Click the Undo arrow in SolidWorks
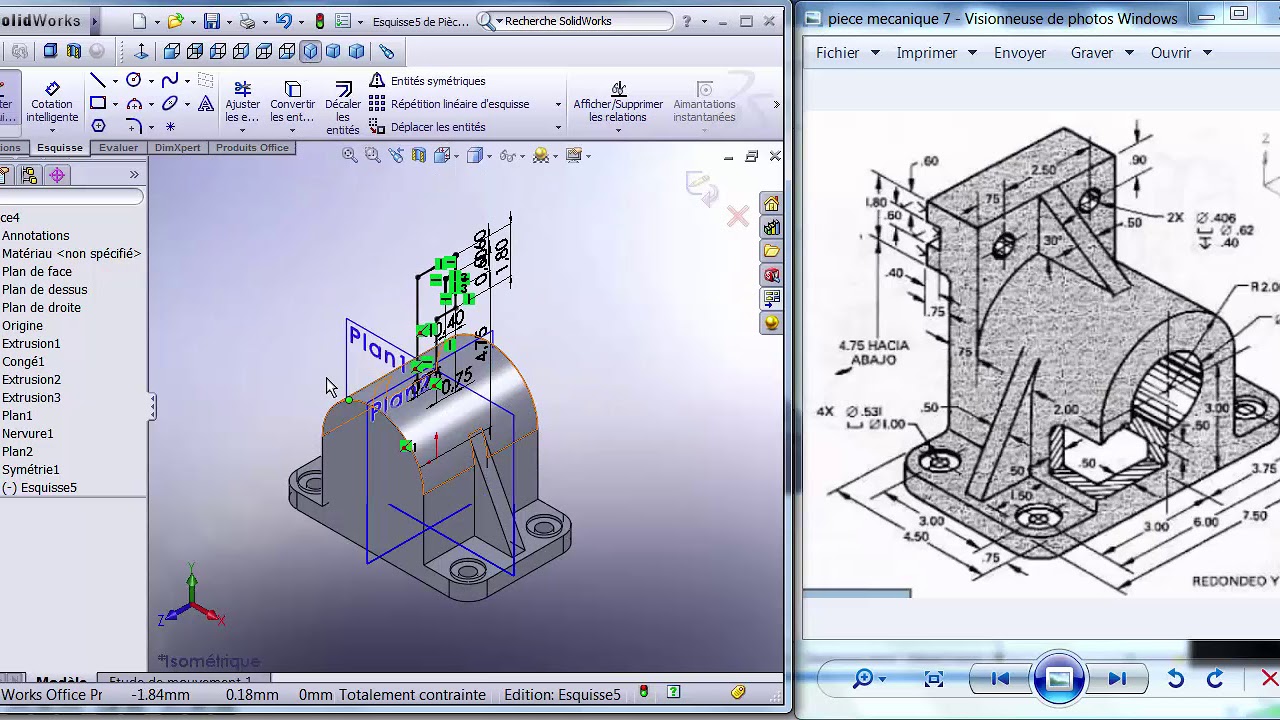Viewport: 1280px width, 720px height. (283, 21)
